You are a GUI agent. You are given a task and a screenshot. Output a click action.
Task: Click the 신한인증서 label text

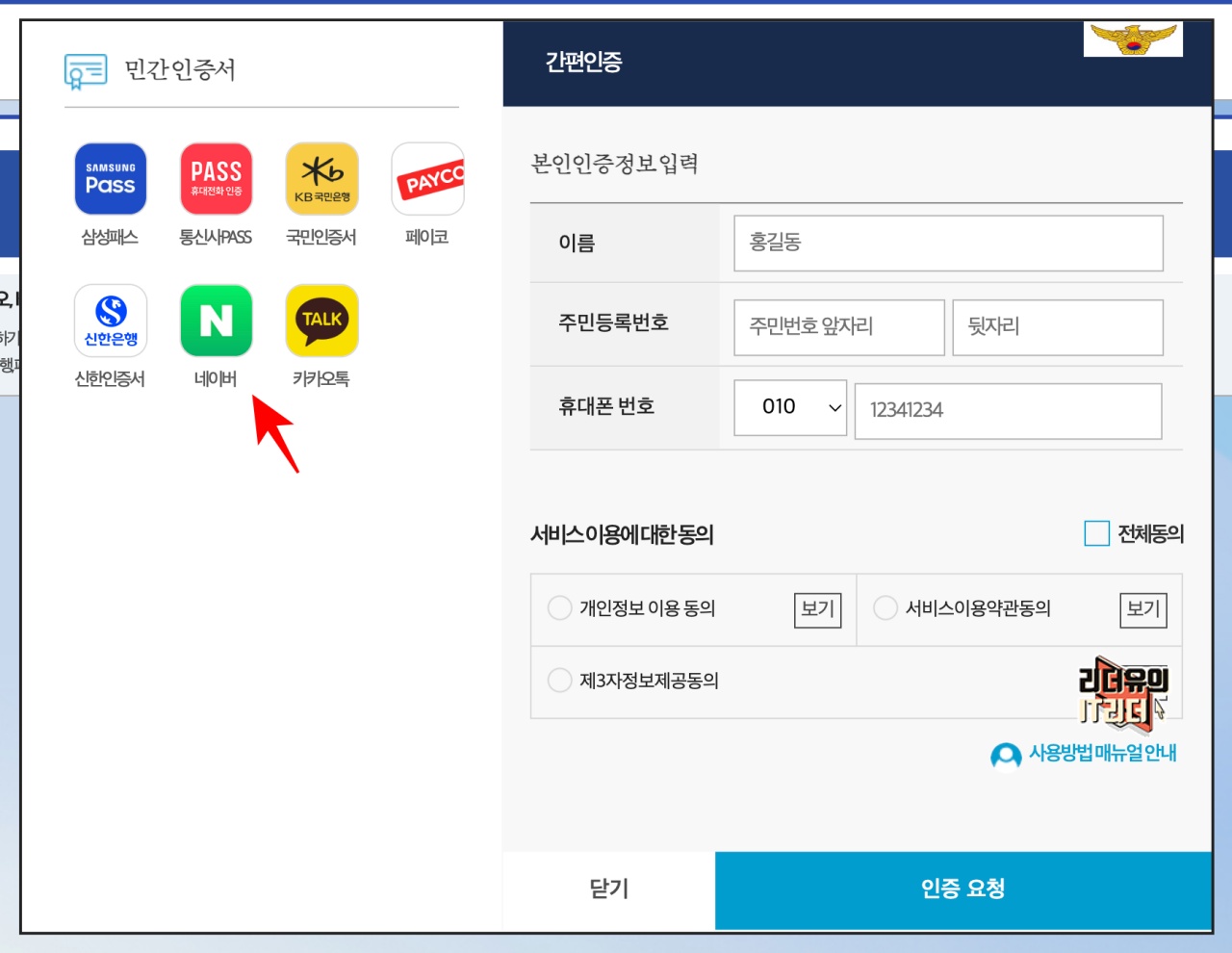tap(110, 379)
